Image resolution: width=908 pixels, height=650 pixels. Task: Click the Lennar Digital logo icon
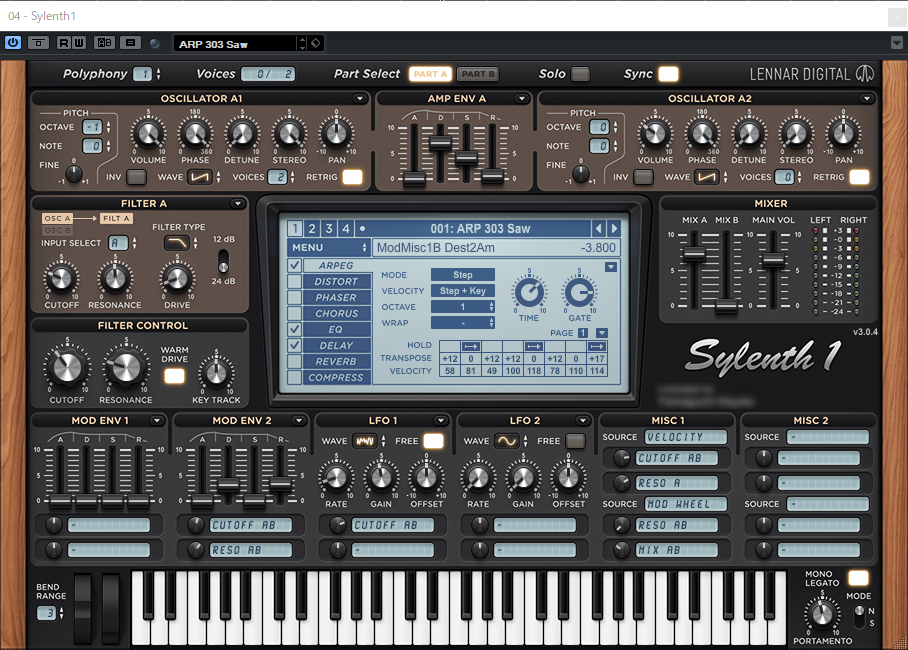pyautogui.click(x=865, y=74)
